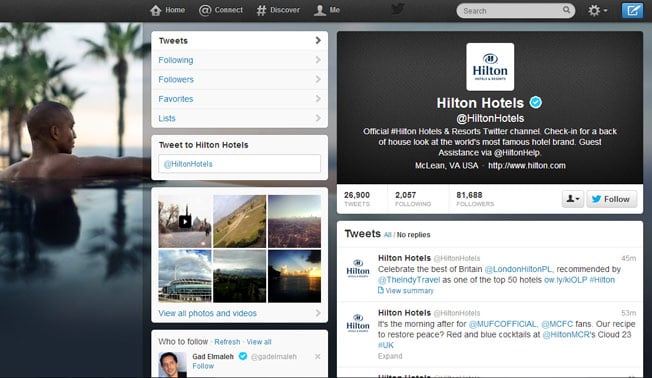Screen dimensions: 652x378
Task: Open the @LondonHiltonPL mention
Action: click(x=518, y=269)
